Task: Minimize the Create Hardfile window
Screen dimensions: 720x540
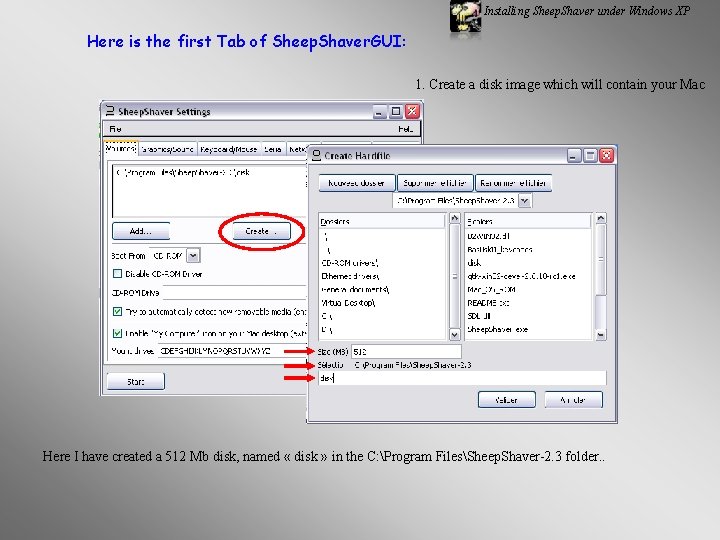Action: point(574,155)
